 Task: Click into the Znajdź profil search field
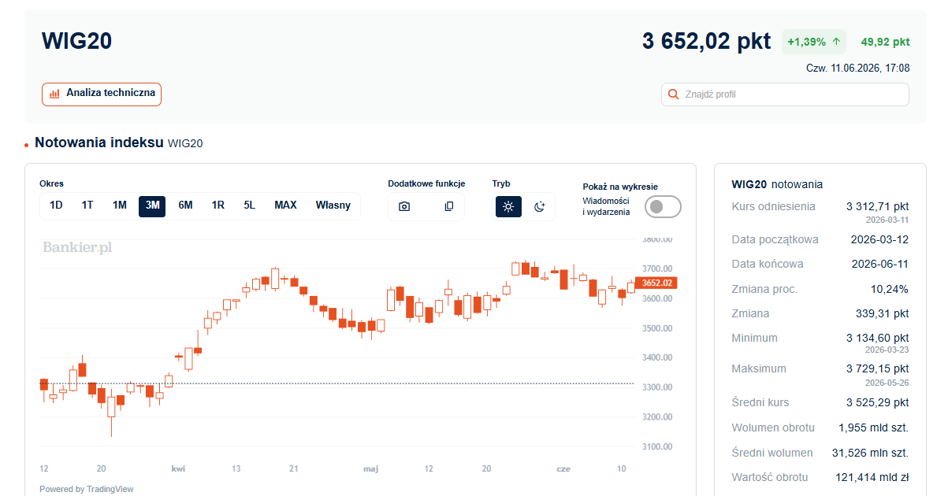click(x=785, y=94)
